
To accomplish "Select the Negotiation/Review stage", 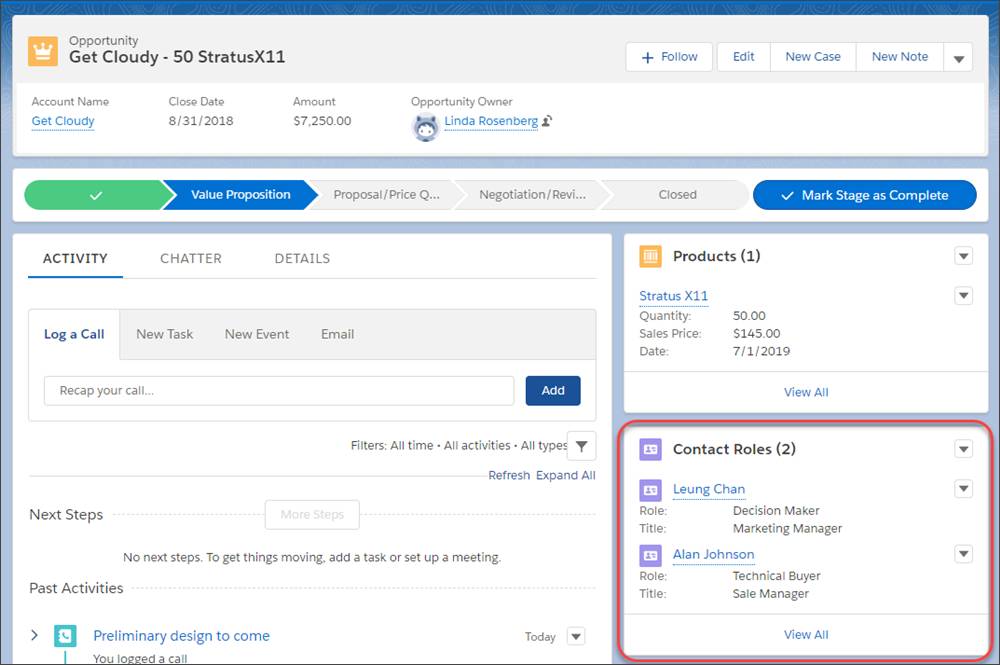I will (533, 195).
